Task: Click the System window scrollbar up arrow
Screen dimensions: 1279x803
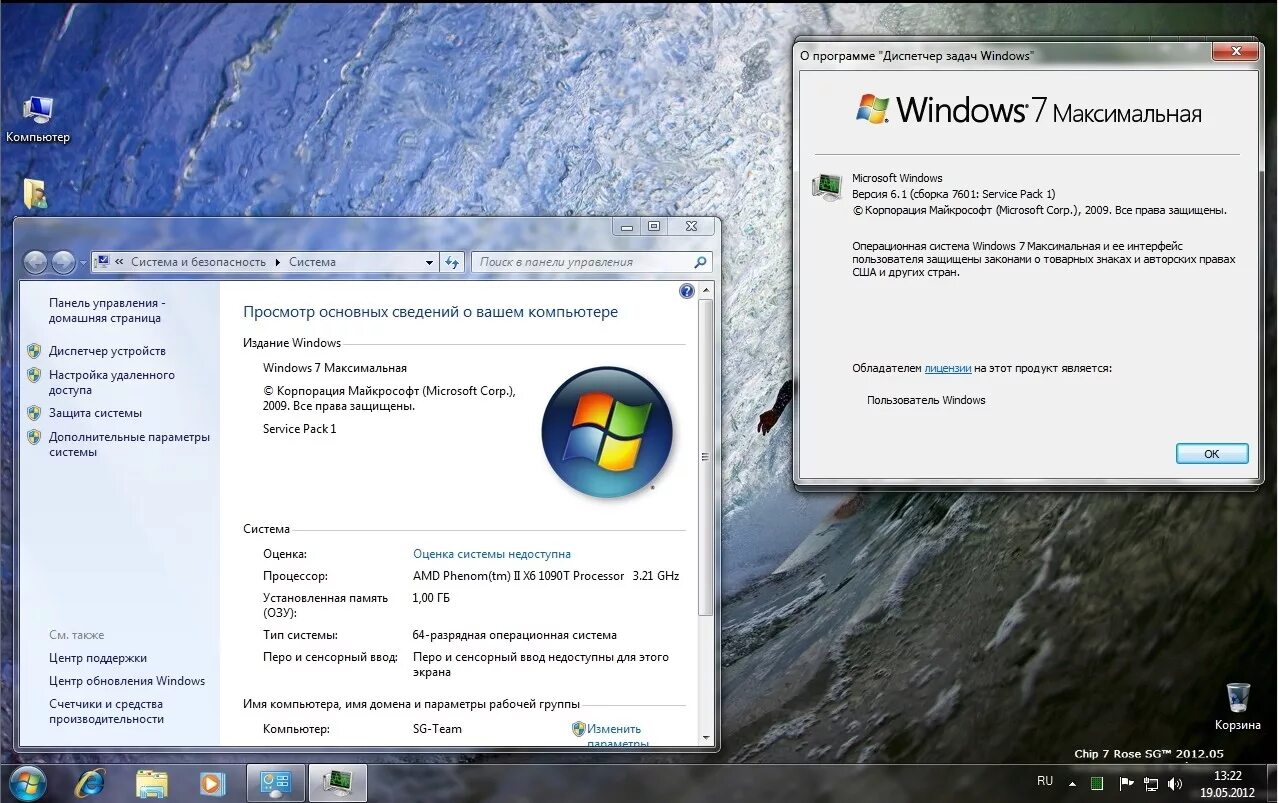Action: click(706, 291)
